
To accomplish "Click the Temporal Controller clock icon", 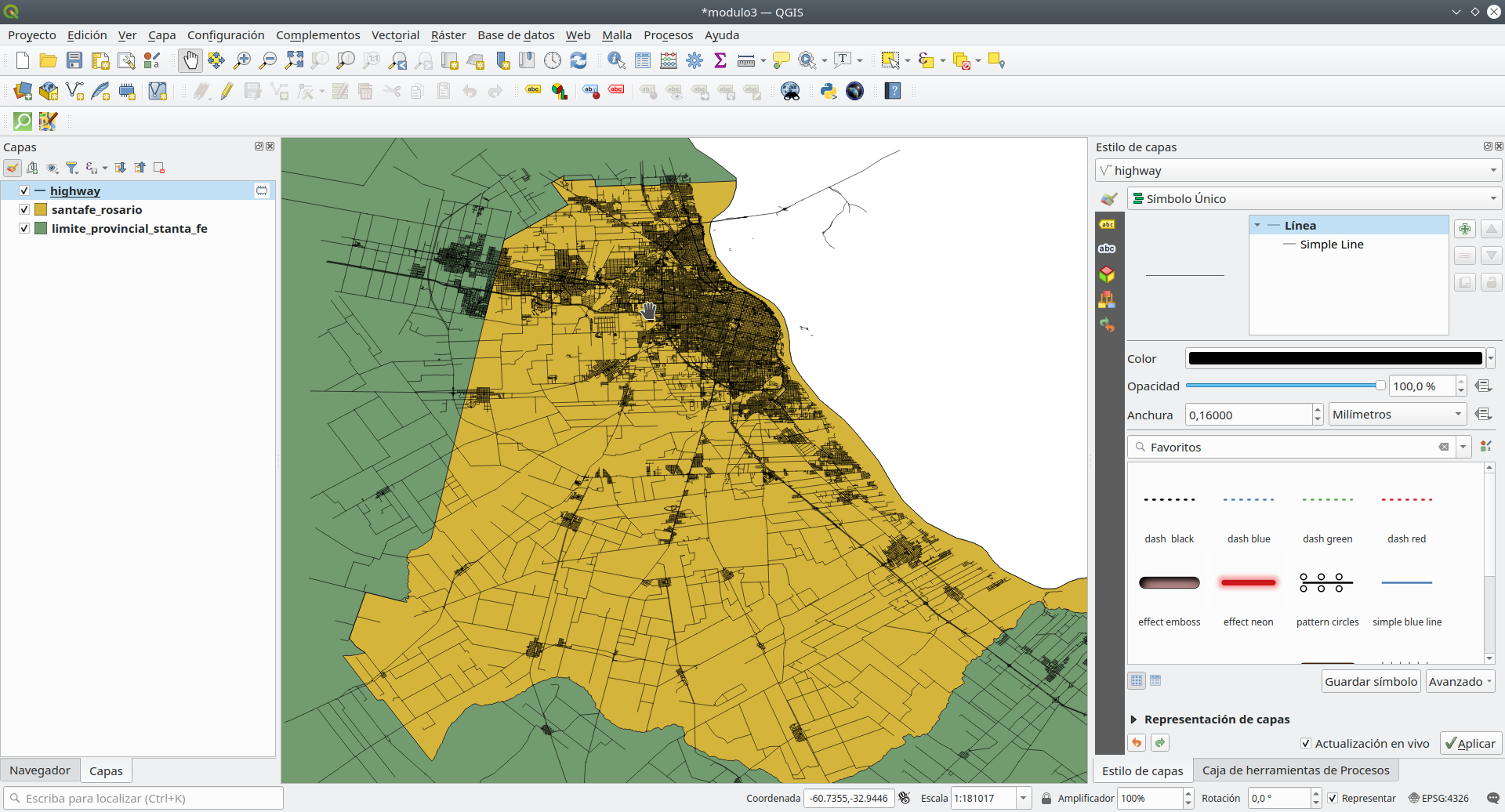I will tap(553, 60).
